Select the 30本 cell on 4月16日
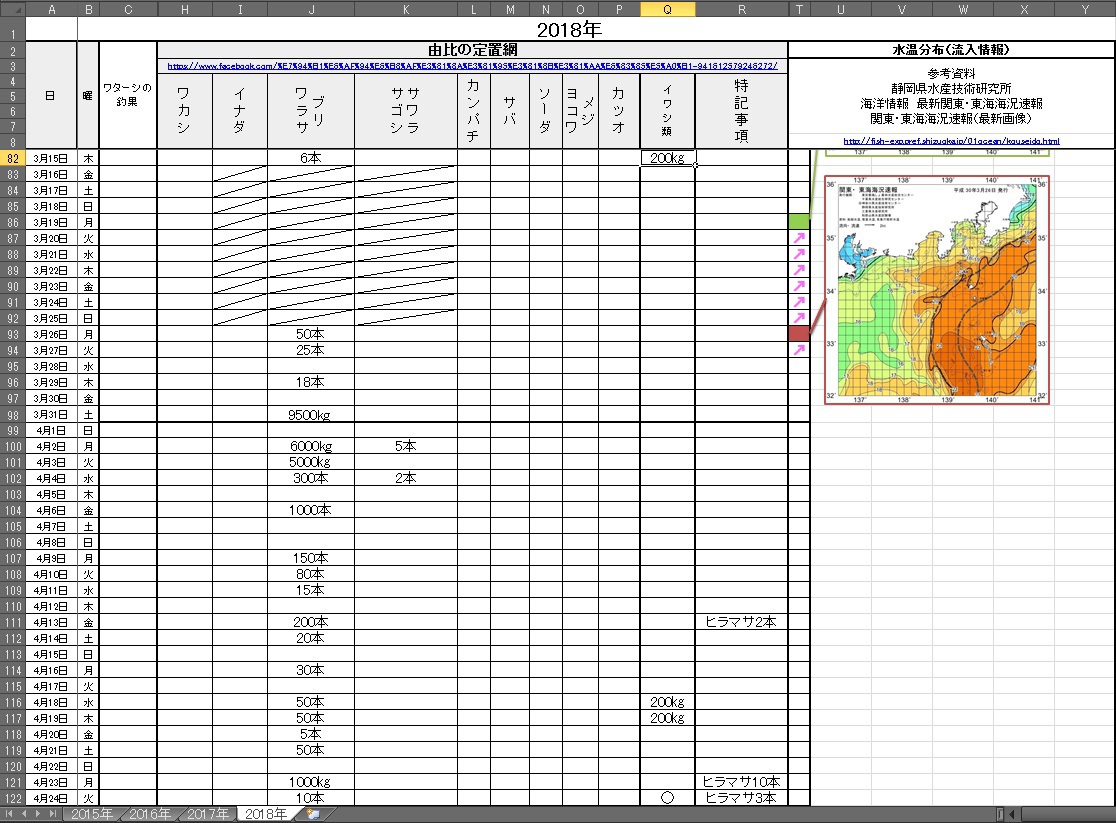 point(311,670)
